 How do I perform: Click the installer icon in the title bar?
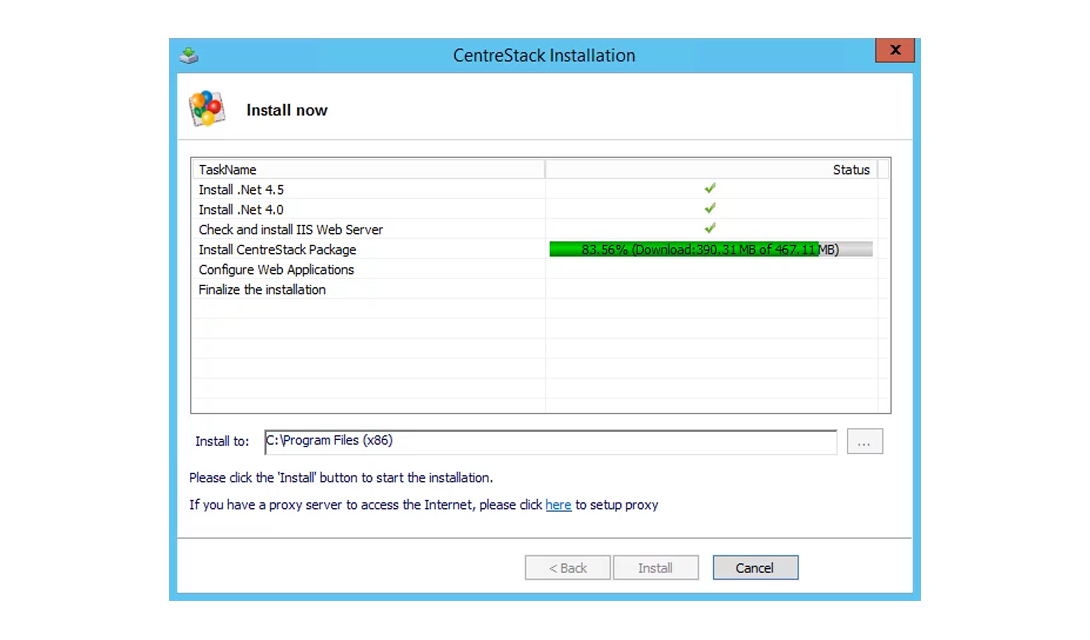pyautogui.click(x=187, y=55)
